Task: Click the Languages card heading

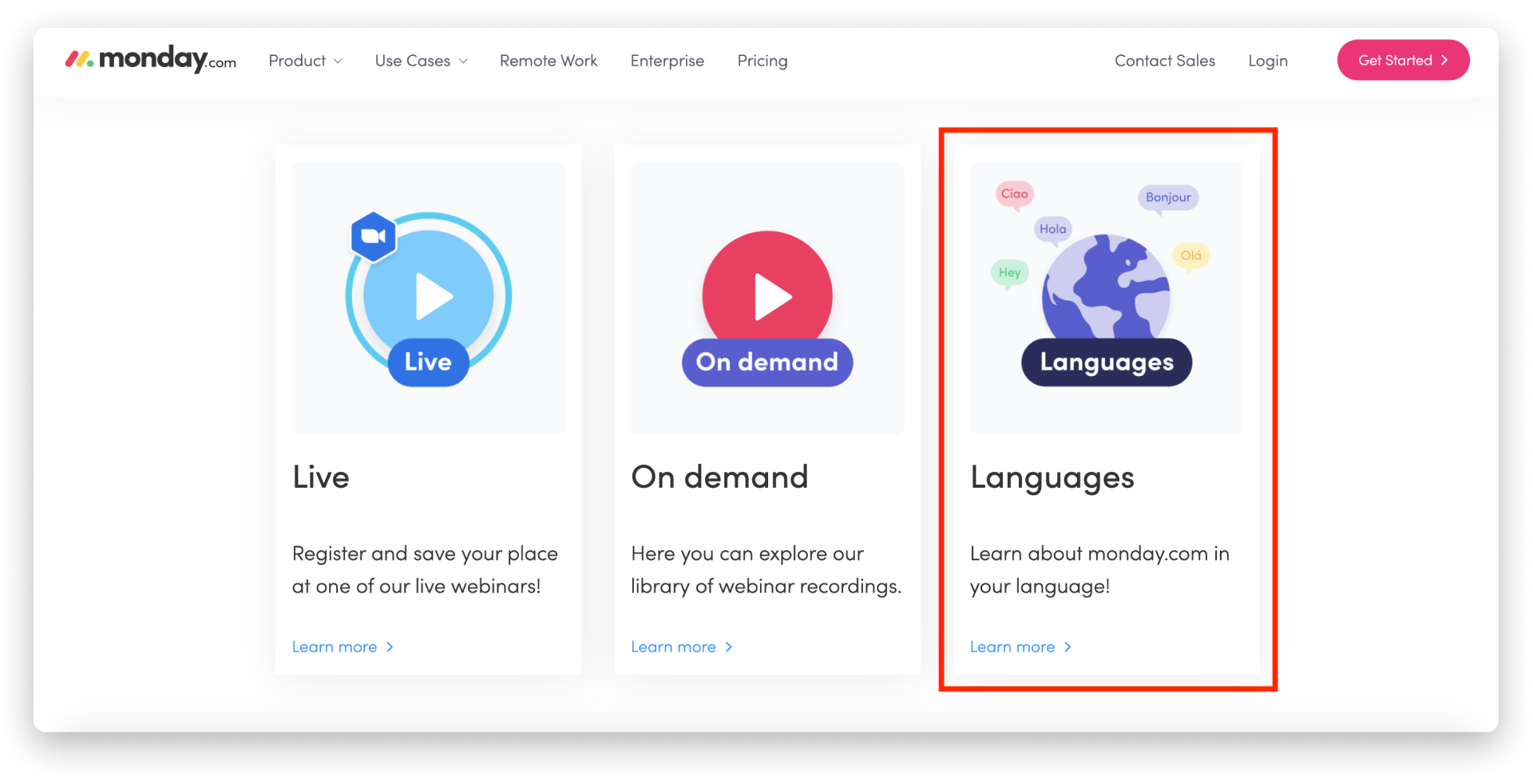Action: pos(1052,479)
